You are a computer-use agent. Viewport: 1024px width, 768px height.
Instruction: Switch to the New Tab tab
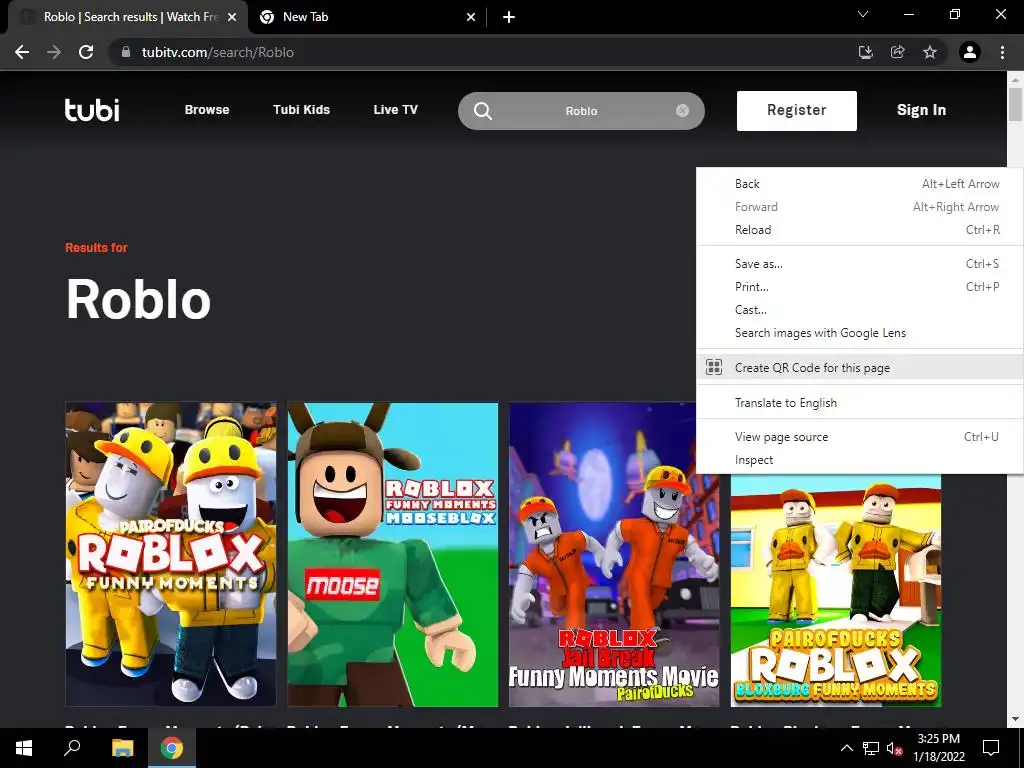368,17
